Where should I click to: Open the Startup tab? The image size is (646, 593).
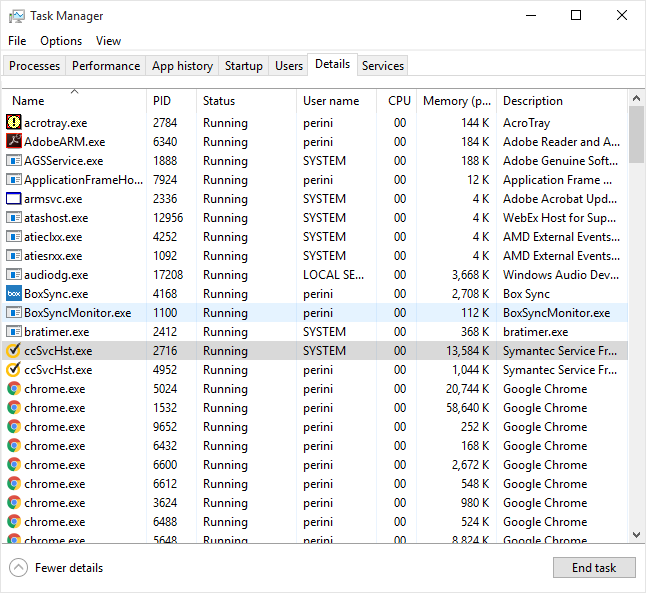(244, 66)
